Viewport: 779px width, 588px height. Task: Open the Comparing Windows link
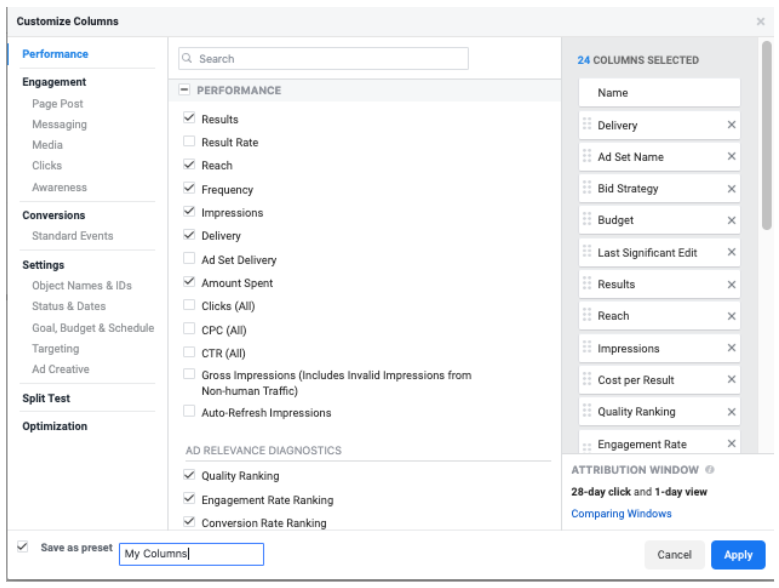pyautogui.click(x=621, y=514)
